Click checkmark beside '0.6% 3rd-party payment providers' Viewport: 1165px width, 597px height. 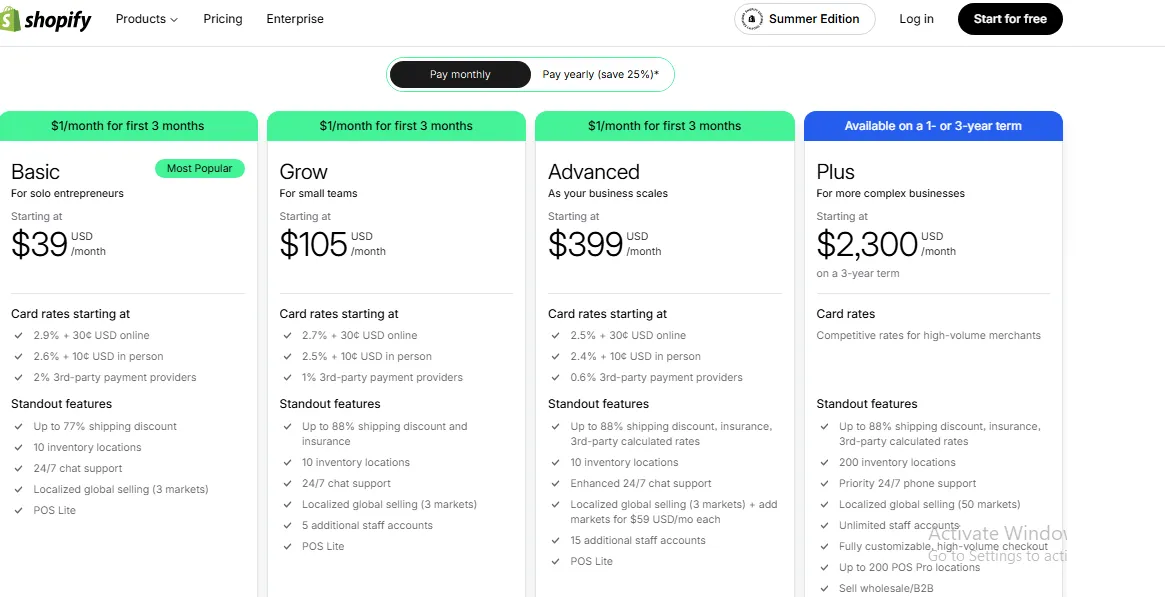click(556, 377)
